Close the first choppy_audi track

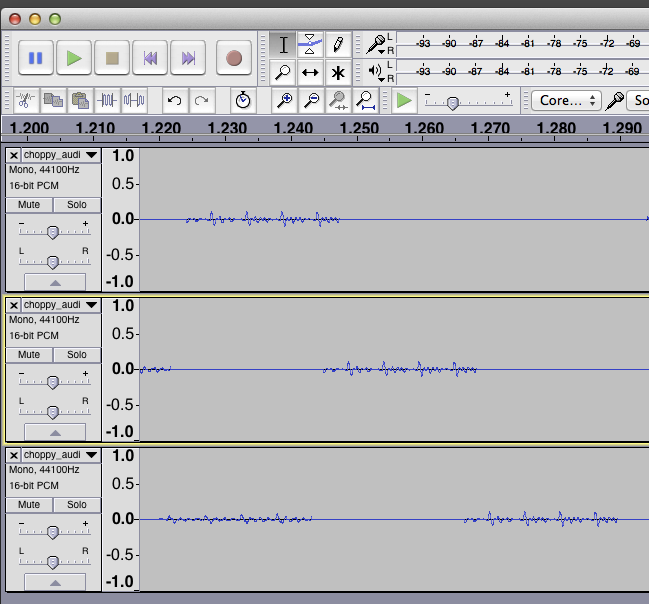[14, 155]
